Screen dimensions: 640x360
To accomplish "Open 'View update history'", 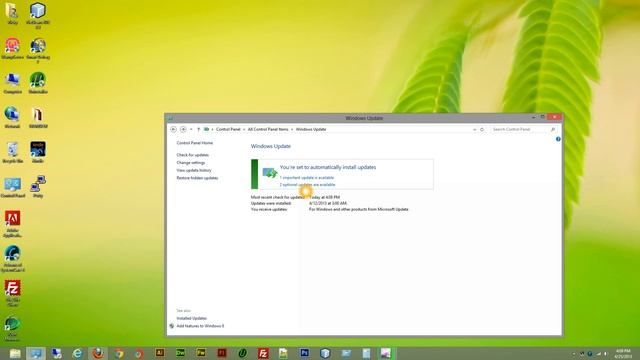I will point(194,170).
